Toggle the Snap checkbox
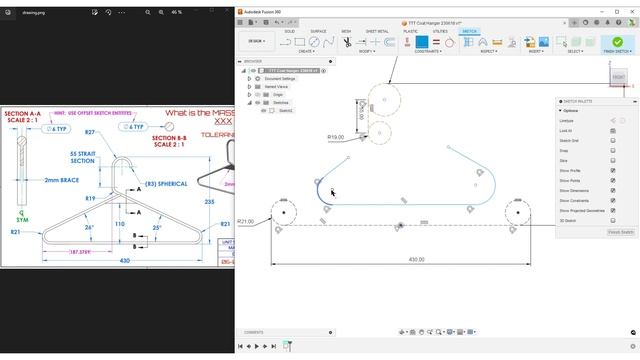The width and height of the screenshot is (640, 360). pos(613,151)
